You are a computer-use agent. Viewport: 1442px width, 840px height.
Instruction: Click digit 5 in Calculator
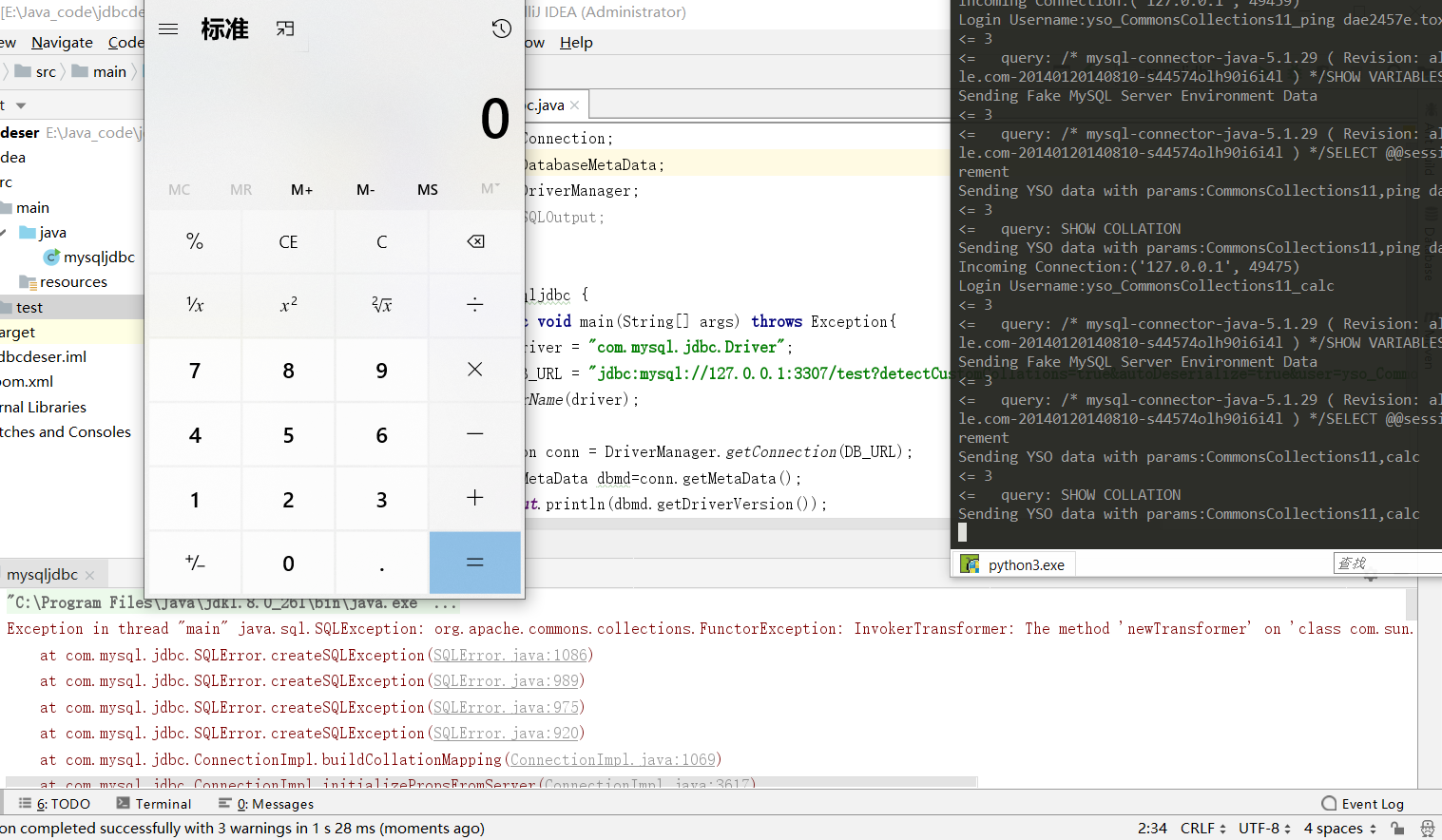(x=288, y=434)
